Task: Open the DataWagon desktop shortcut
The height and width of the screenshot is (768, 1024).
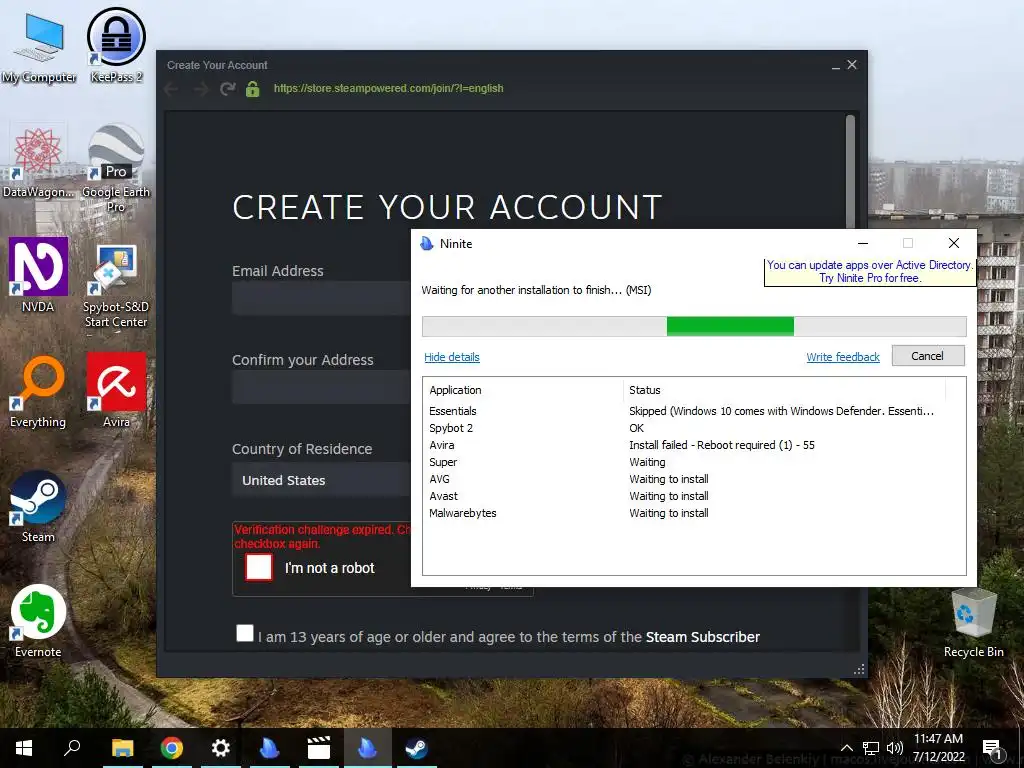Action: click(38, 162)
